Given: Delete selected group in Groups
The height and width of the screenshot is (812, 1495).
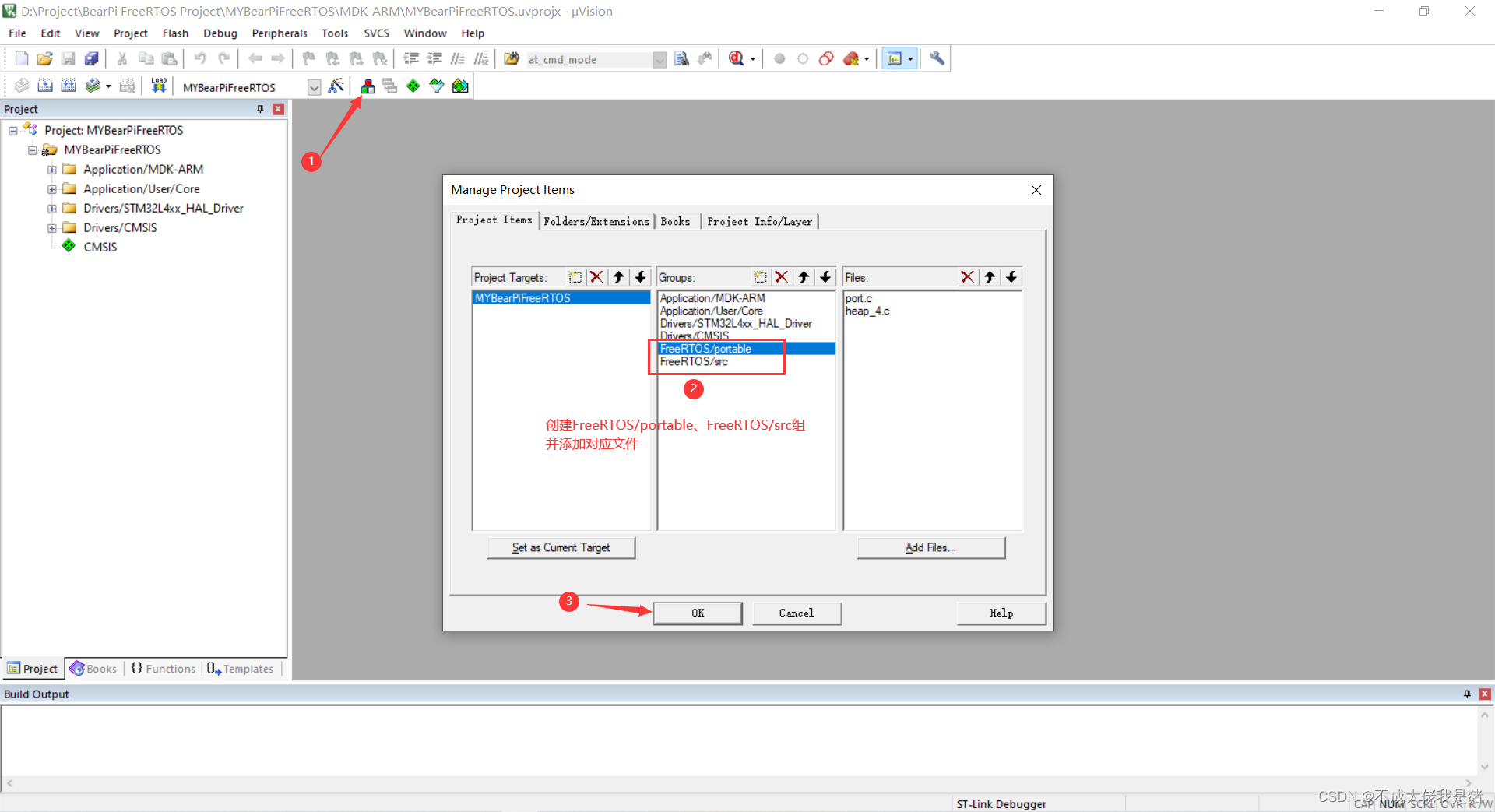Looking at the screenshot, I should tap(782, 277).
